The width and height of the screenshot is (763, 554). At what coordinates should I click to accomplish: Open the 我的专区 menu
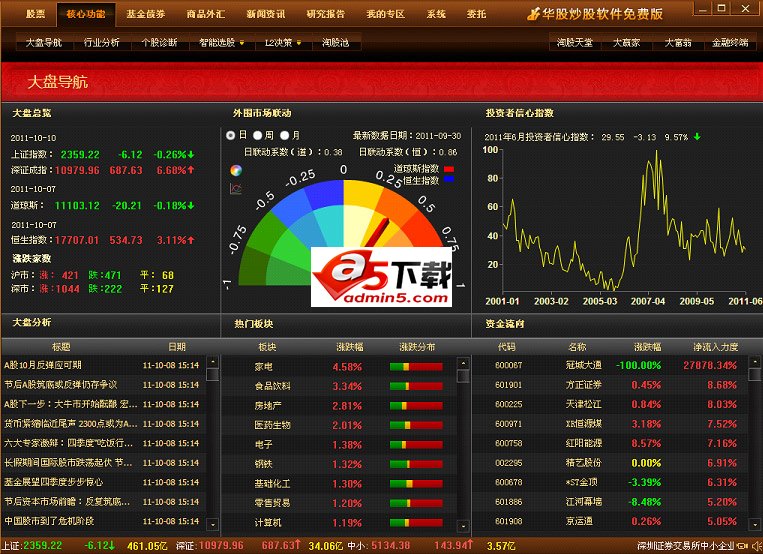tap(385, 14)
